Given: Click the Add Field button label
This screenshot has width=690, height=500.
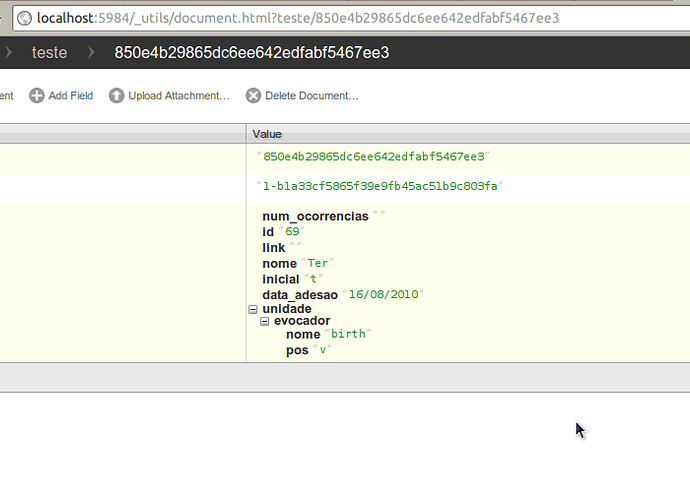Looking at the screenshot, I should coord(70,96).
